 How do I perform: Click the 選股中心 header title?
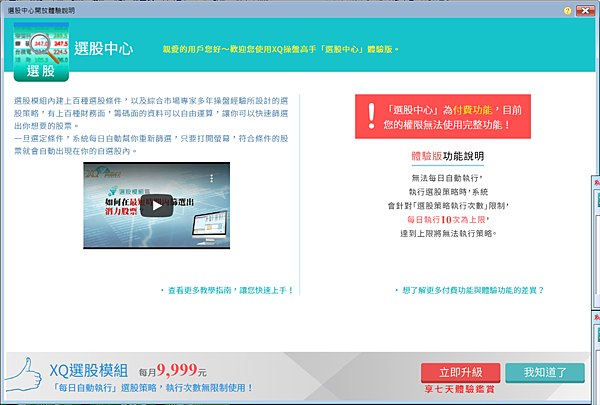click(104, 49)
